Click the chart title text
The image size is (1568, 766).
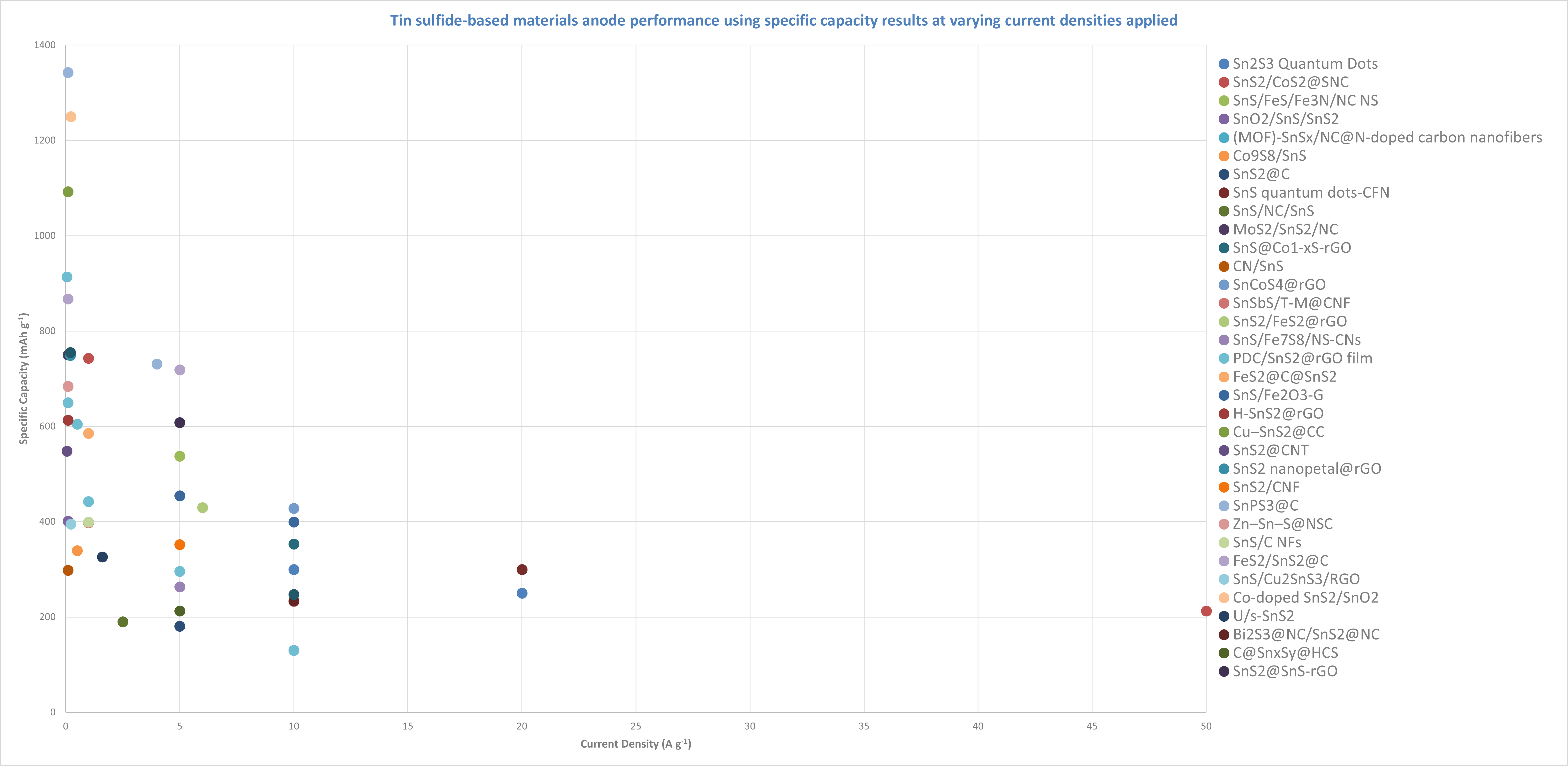(783, 21)
